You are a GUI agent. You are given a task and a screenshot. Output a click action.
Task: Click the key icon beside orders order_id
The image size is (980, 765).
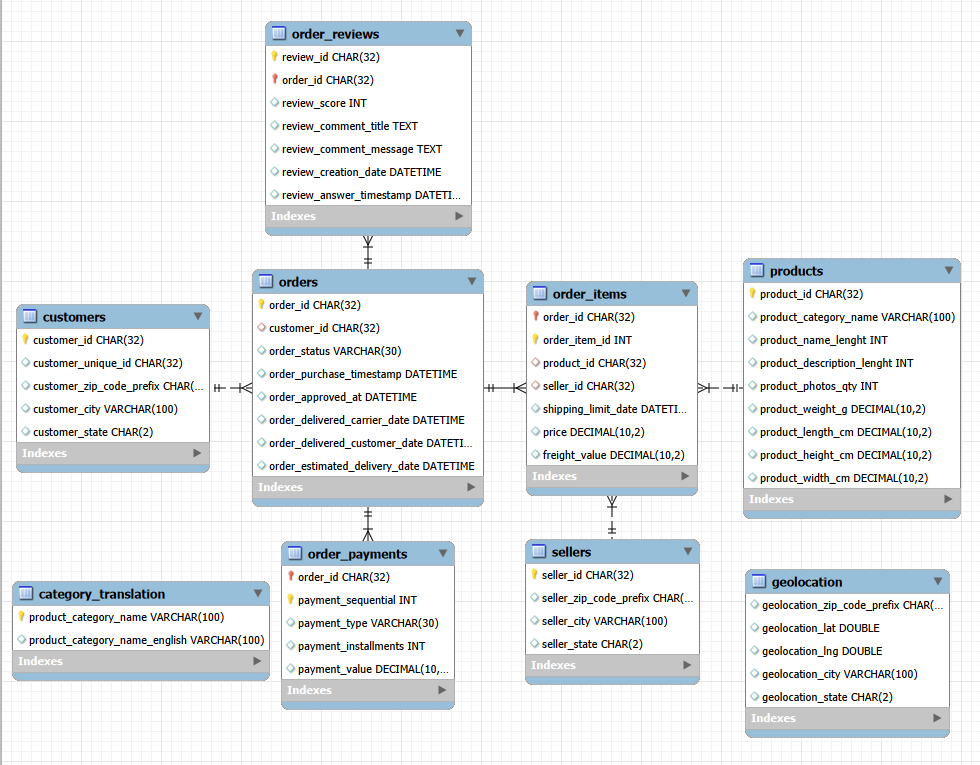[x=262, y=304]
